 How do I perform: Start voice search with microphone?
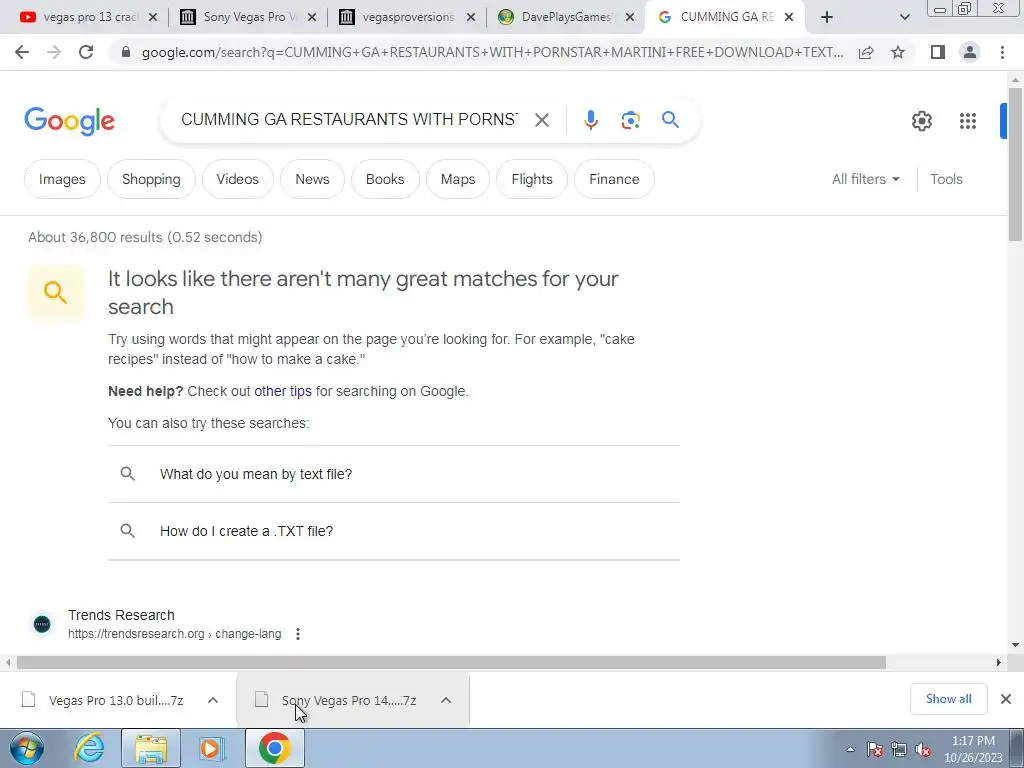[590, 120]
